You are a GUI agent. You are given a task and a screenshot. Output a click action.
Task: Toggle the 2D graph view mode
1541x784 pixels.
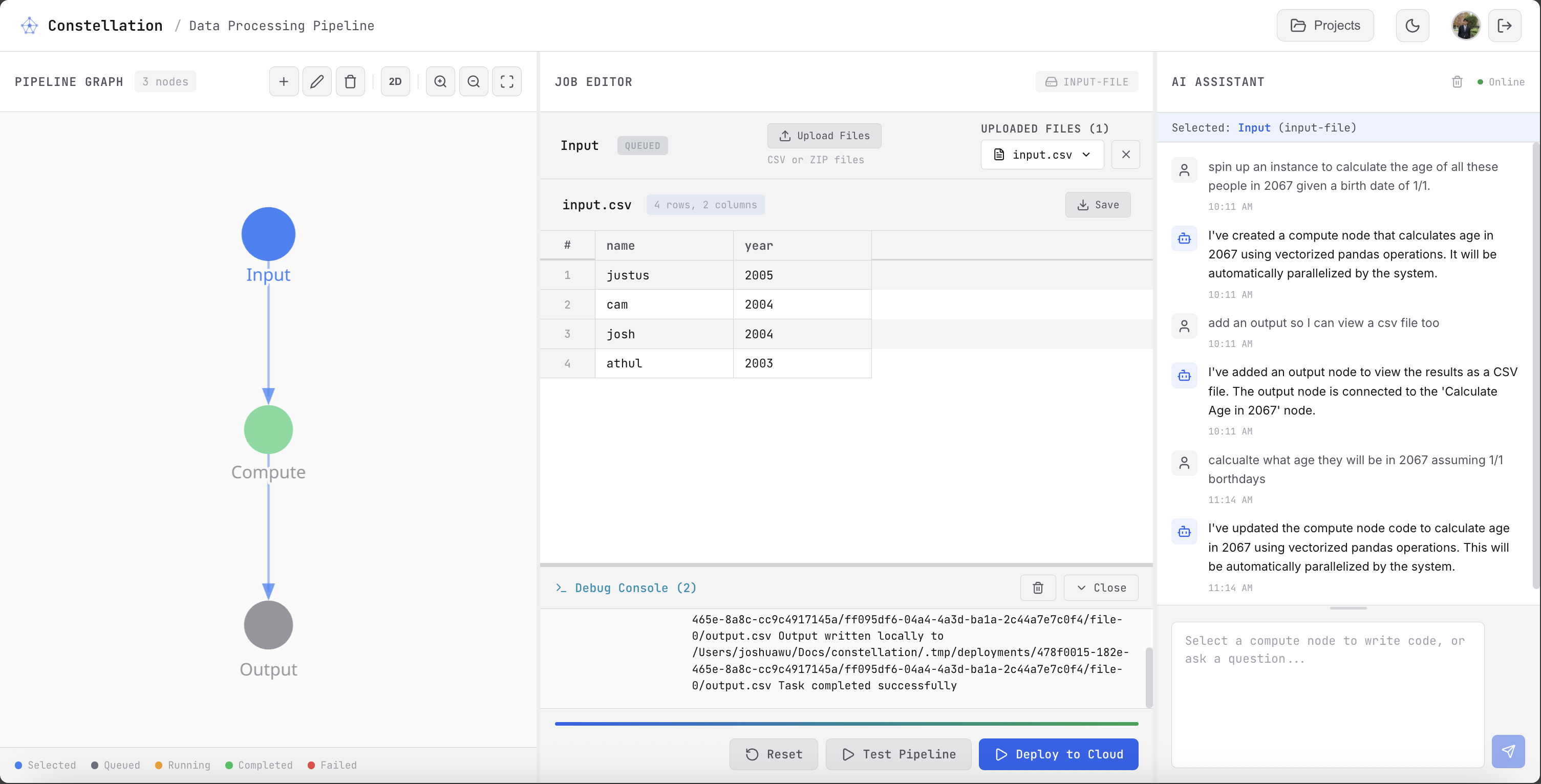(x=395, y=81)
